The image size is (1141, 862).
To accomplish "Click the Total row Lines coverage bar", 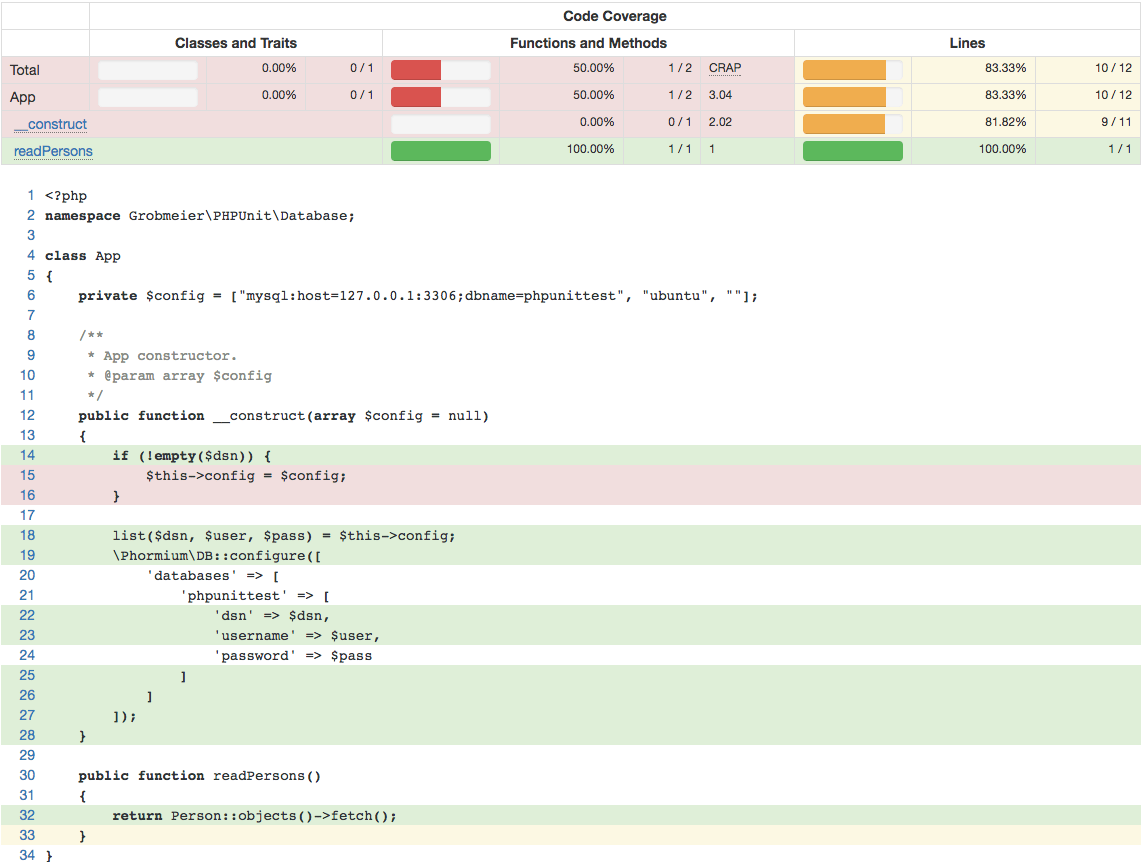I will point(852,68).
